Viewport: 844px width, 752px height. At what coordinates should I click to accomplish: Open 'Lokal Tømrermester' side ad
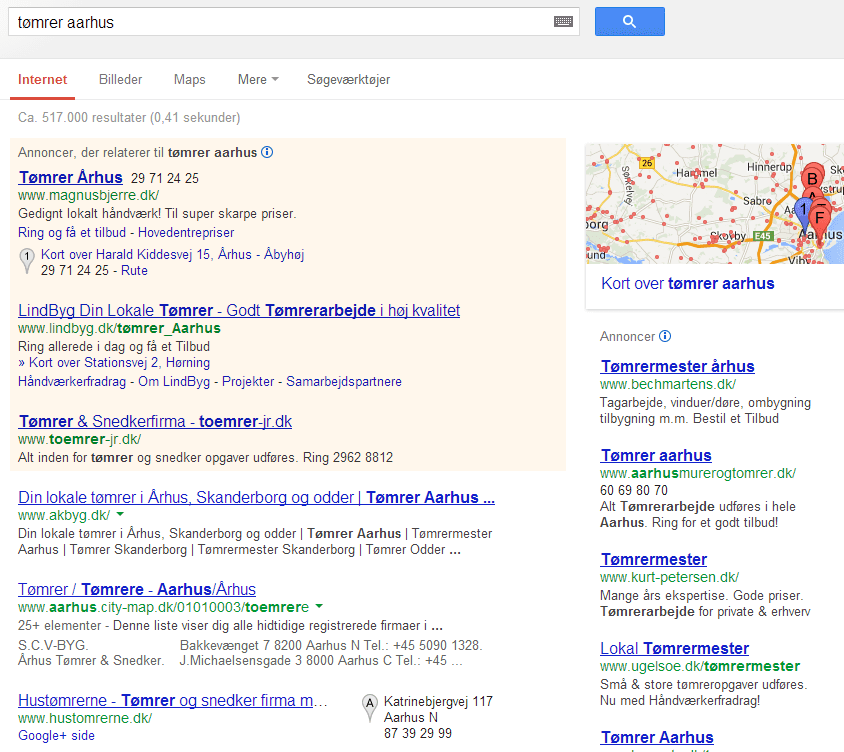674,649
